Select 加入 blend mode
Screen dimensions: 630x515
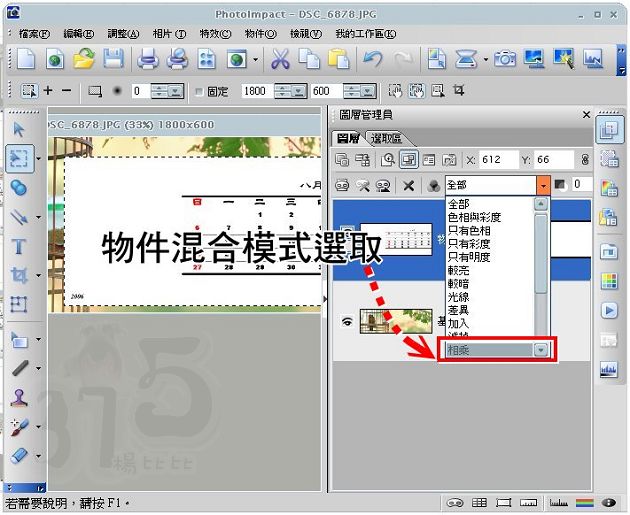[x=458, y=323]
